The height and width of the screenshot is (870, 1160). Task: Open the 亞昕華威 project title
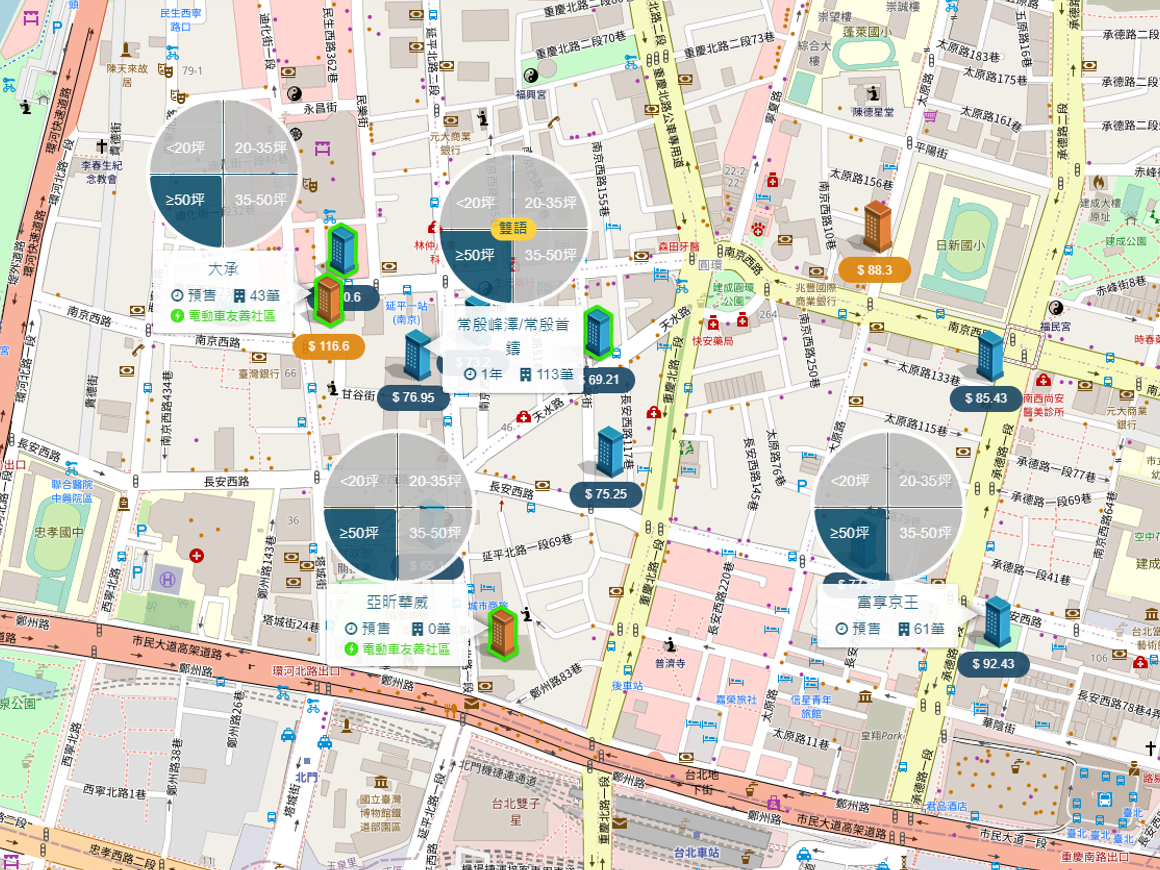pyautogui.click(x=398, y=602)
